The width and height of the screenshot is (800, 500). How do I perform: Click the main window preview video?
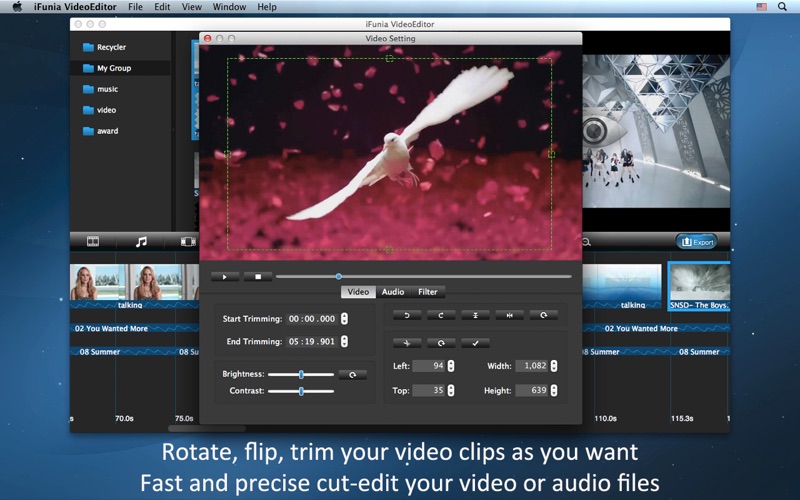(656, 131)
